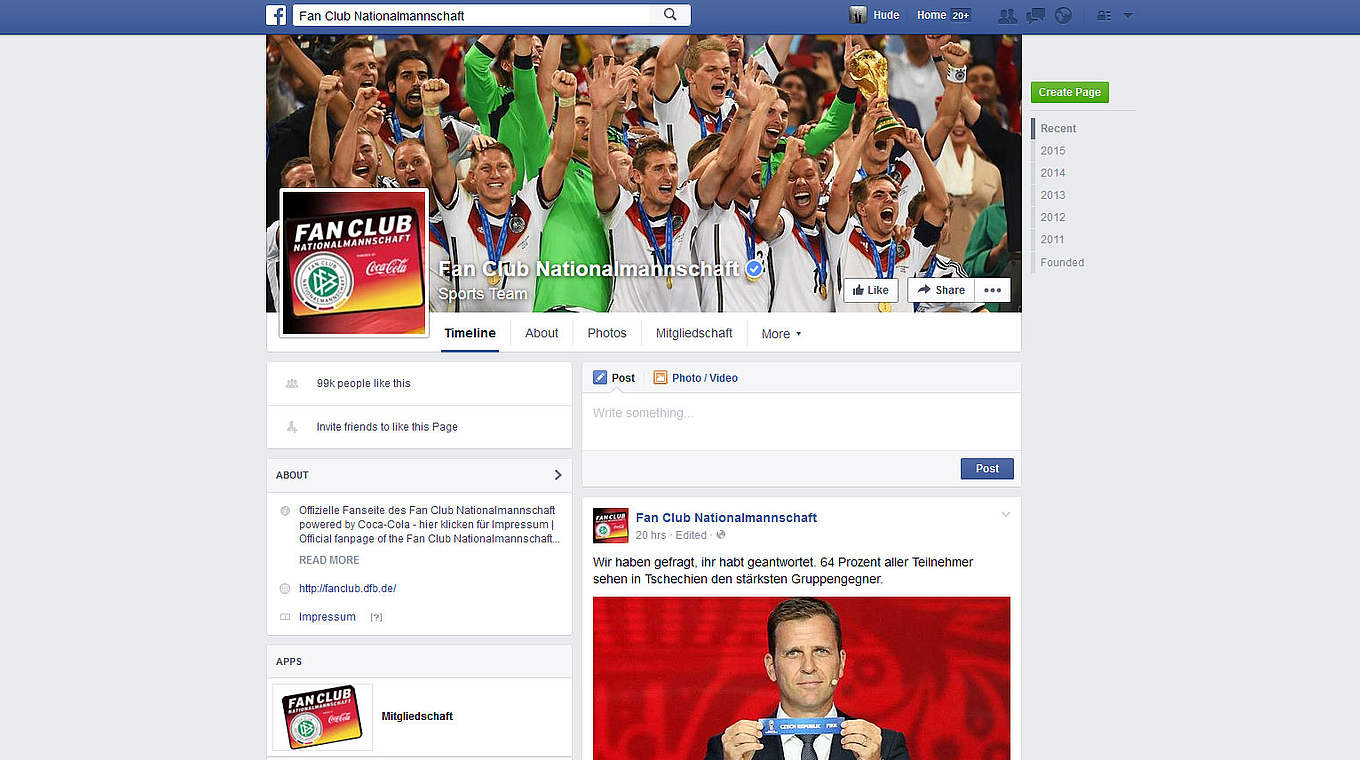Share the page via Share button
This screenshot has width=1360, height=760.
click(x=941, y=290)
